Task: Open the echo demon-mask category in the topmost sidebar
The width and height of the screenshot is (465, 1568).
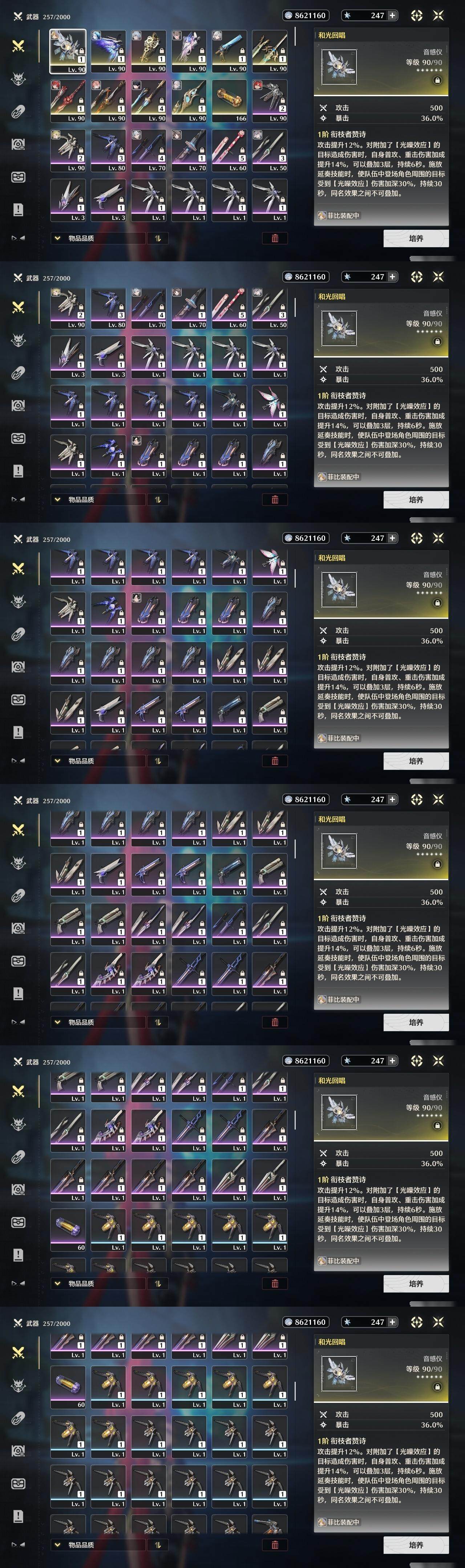Action: click(18, 78)
